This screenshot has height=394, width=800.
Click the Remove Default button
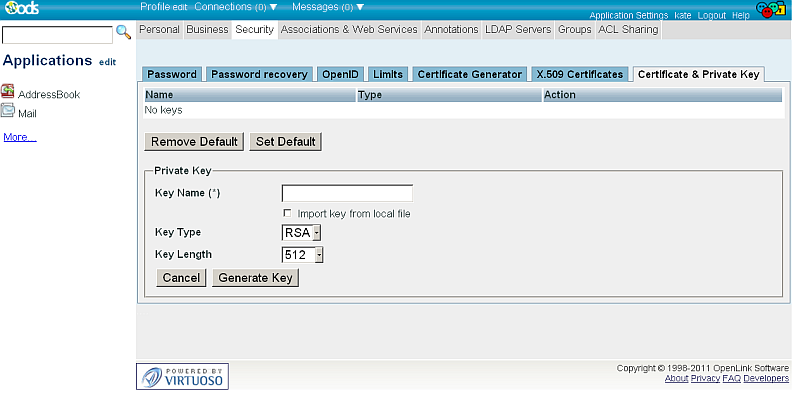(194, 142)
